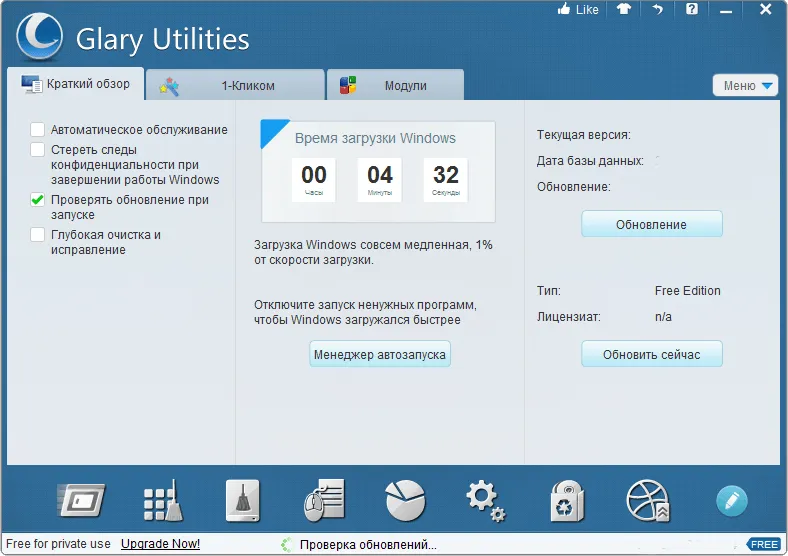Click the Отключите запуск ненужных программ tip

(365, 312)
